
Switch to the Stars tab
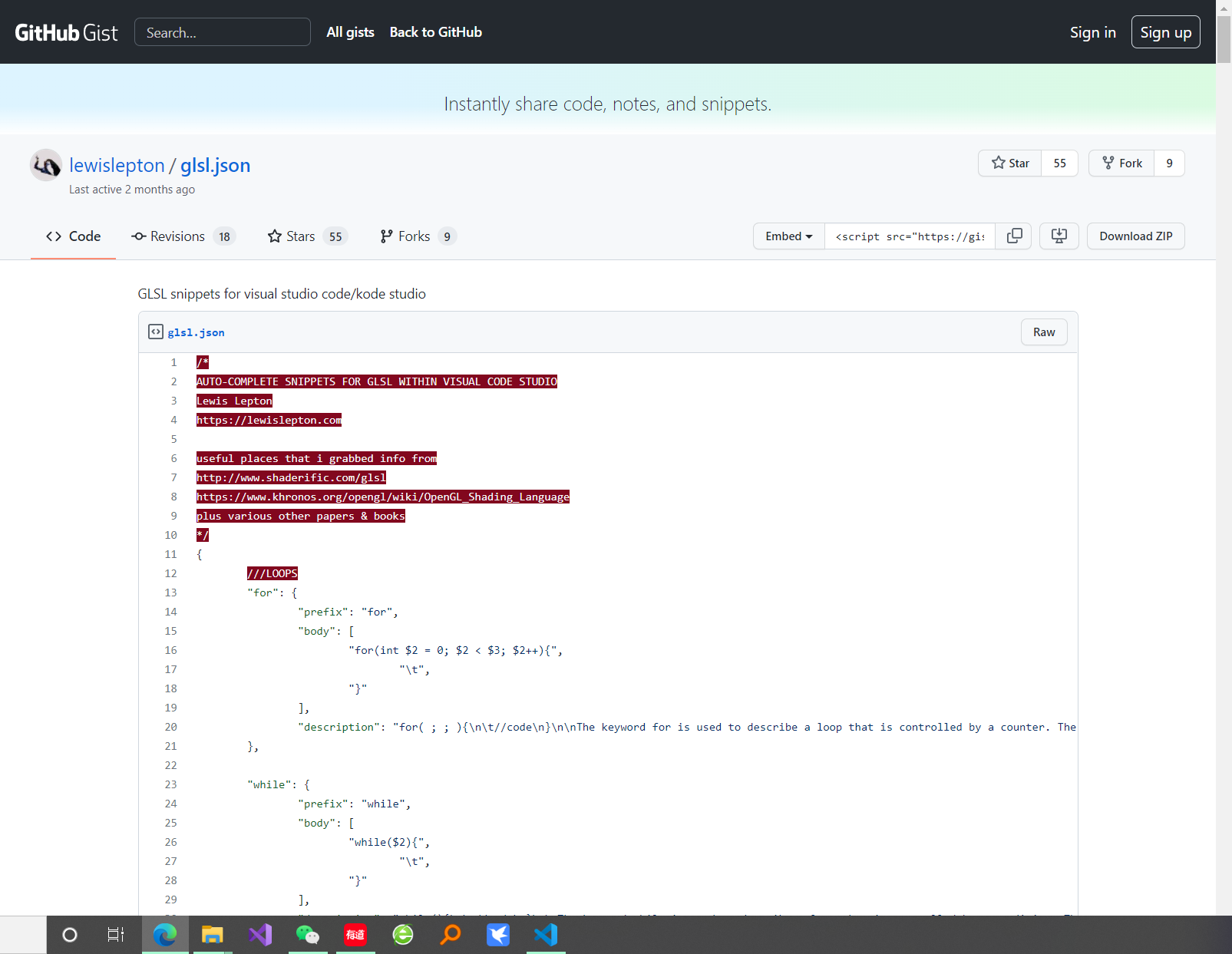[307, 236]
